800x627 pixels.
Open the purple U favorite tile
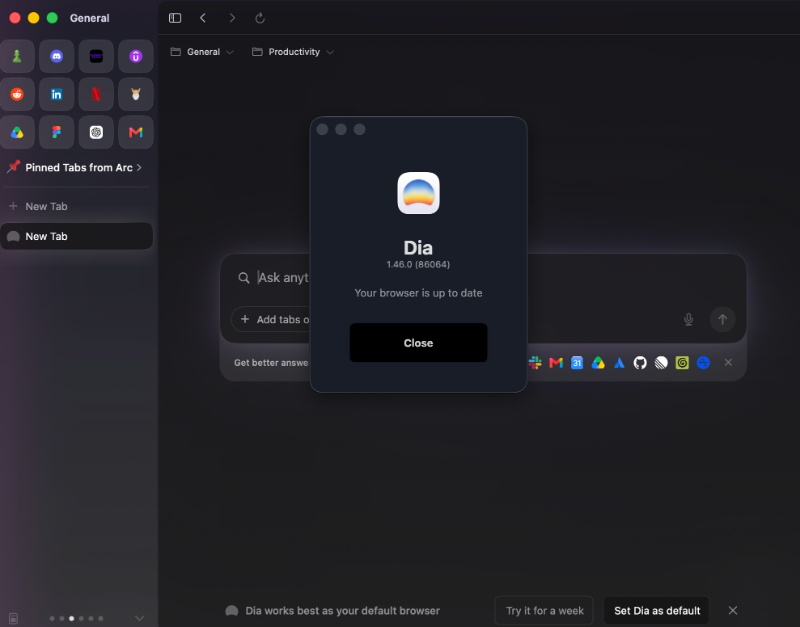136,56
